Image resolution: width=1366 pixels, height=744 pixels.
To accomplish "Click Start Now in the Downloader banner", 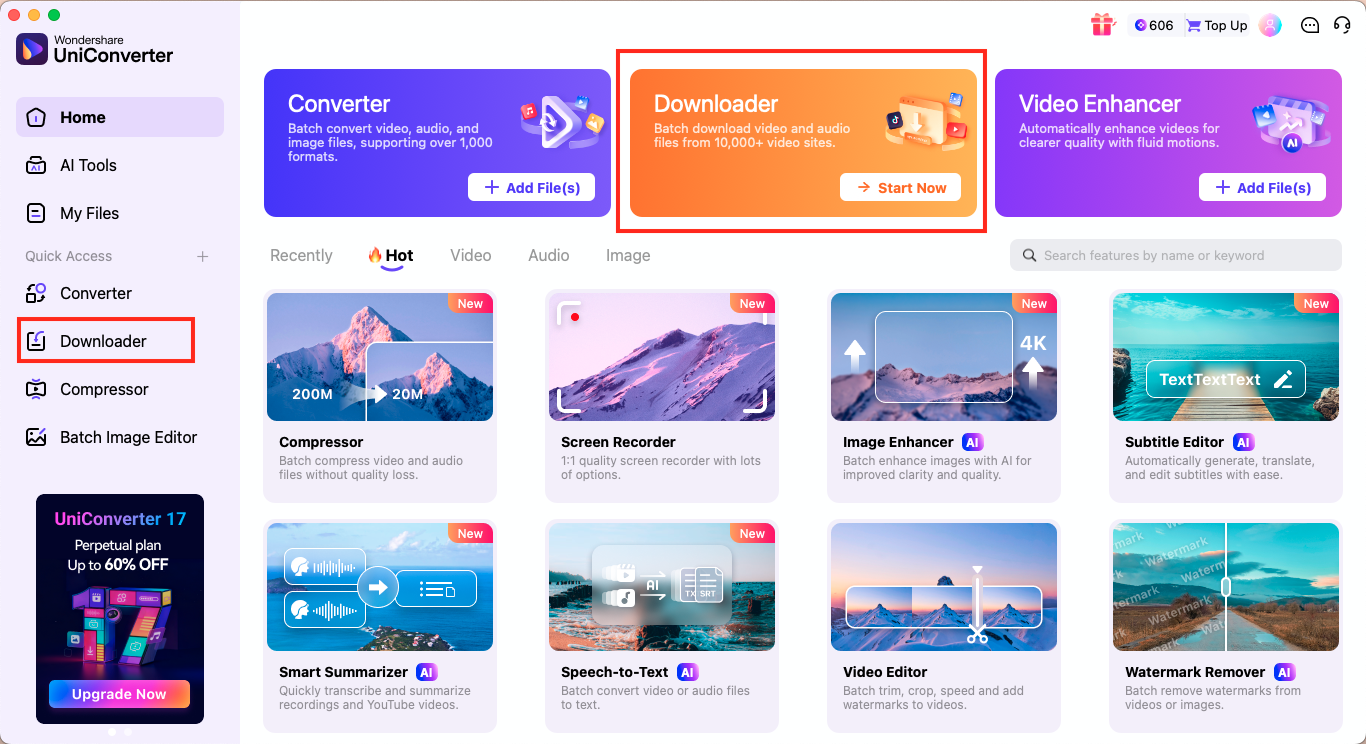I will point(900,187).
